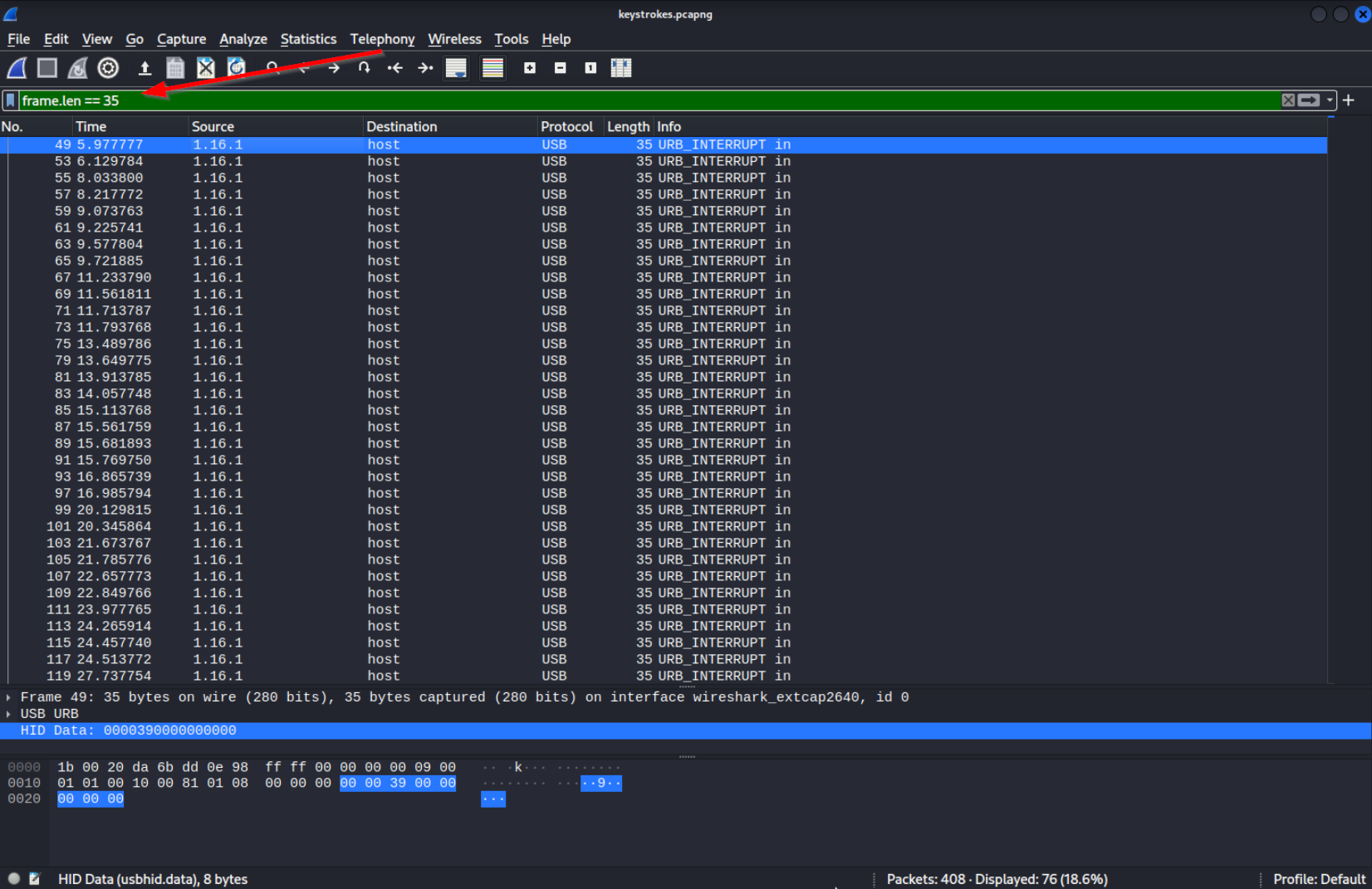The image size is (1372, 889).
Task: Apply the display filter arrow button
Action: click(x=1309, y=100)
